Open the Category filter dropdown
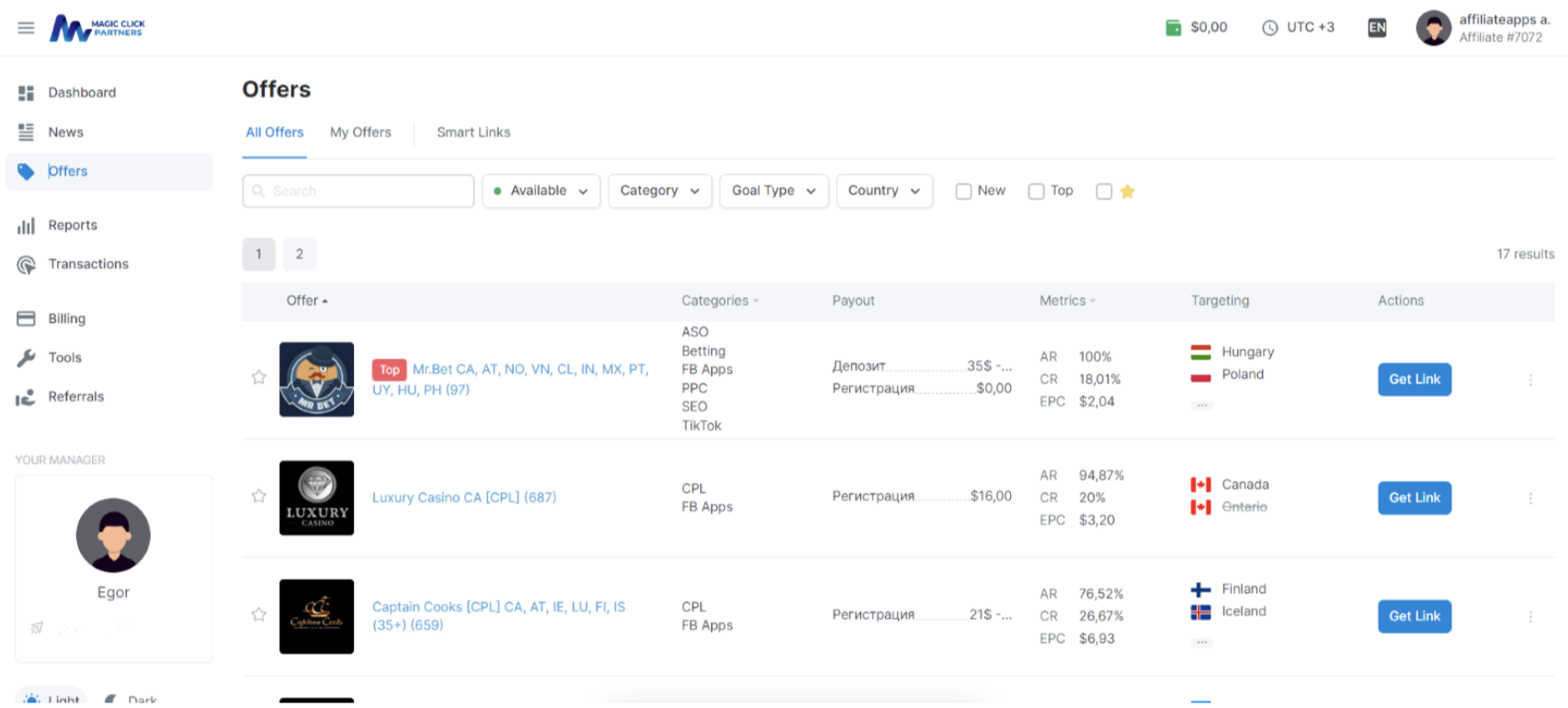This screenshot has width=1568, height=708. tap(660, 191)
